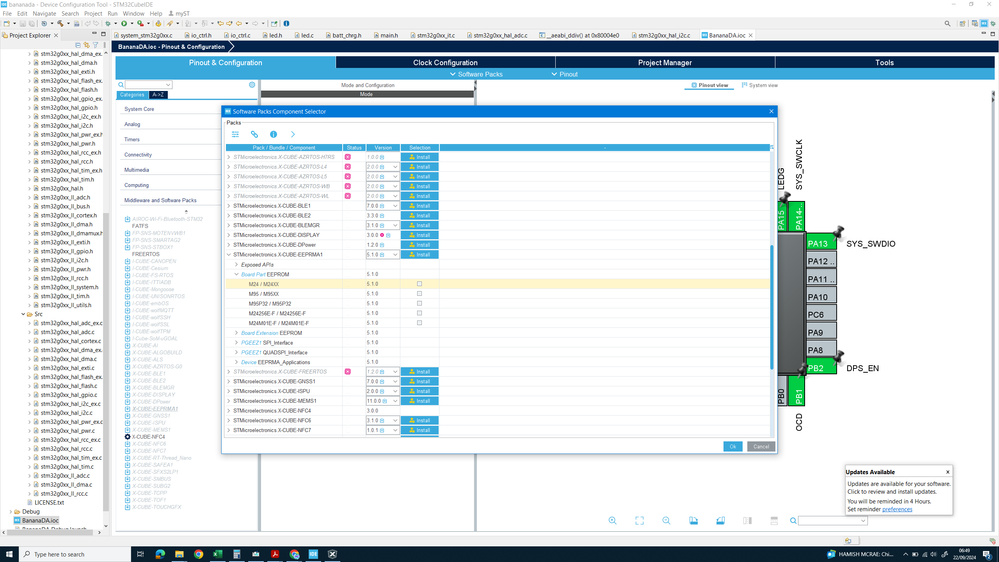Open the Tools tab
This screenshot has height=562, width=999.
[884, 62]
